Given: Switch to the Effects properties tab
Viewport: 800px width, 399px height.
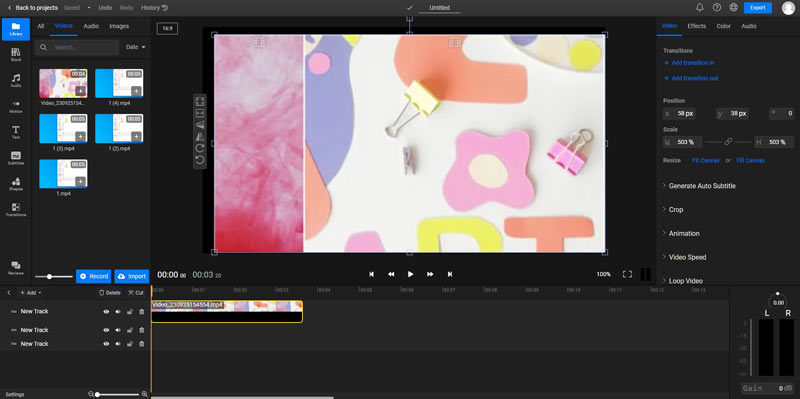Looking at the screenshot, I should pos(696,26).
